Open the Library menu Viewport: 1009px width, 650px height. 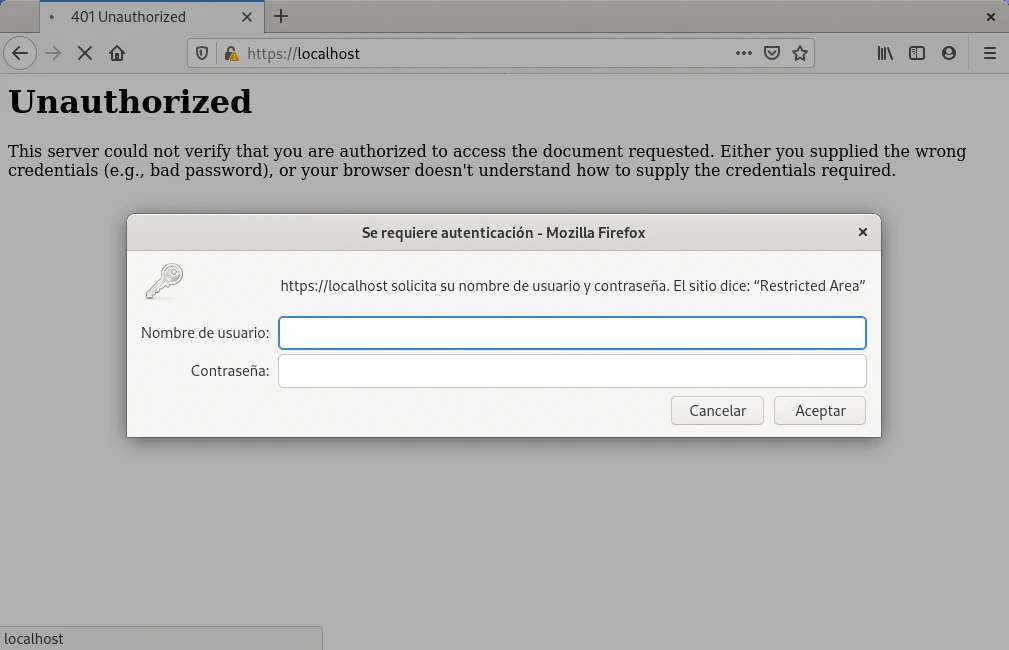pyautogui.click(x=885, y=53)
